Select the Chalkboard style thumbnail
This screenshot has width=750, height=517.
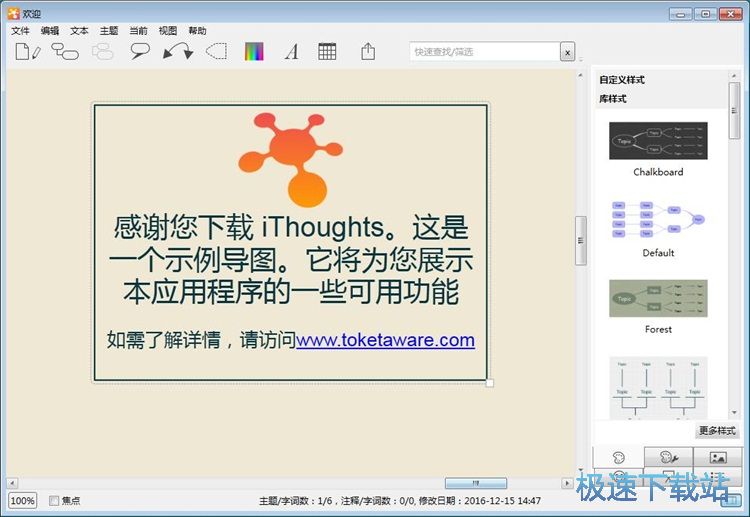(x=658, y=141)
